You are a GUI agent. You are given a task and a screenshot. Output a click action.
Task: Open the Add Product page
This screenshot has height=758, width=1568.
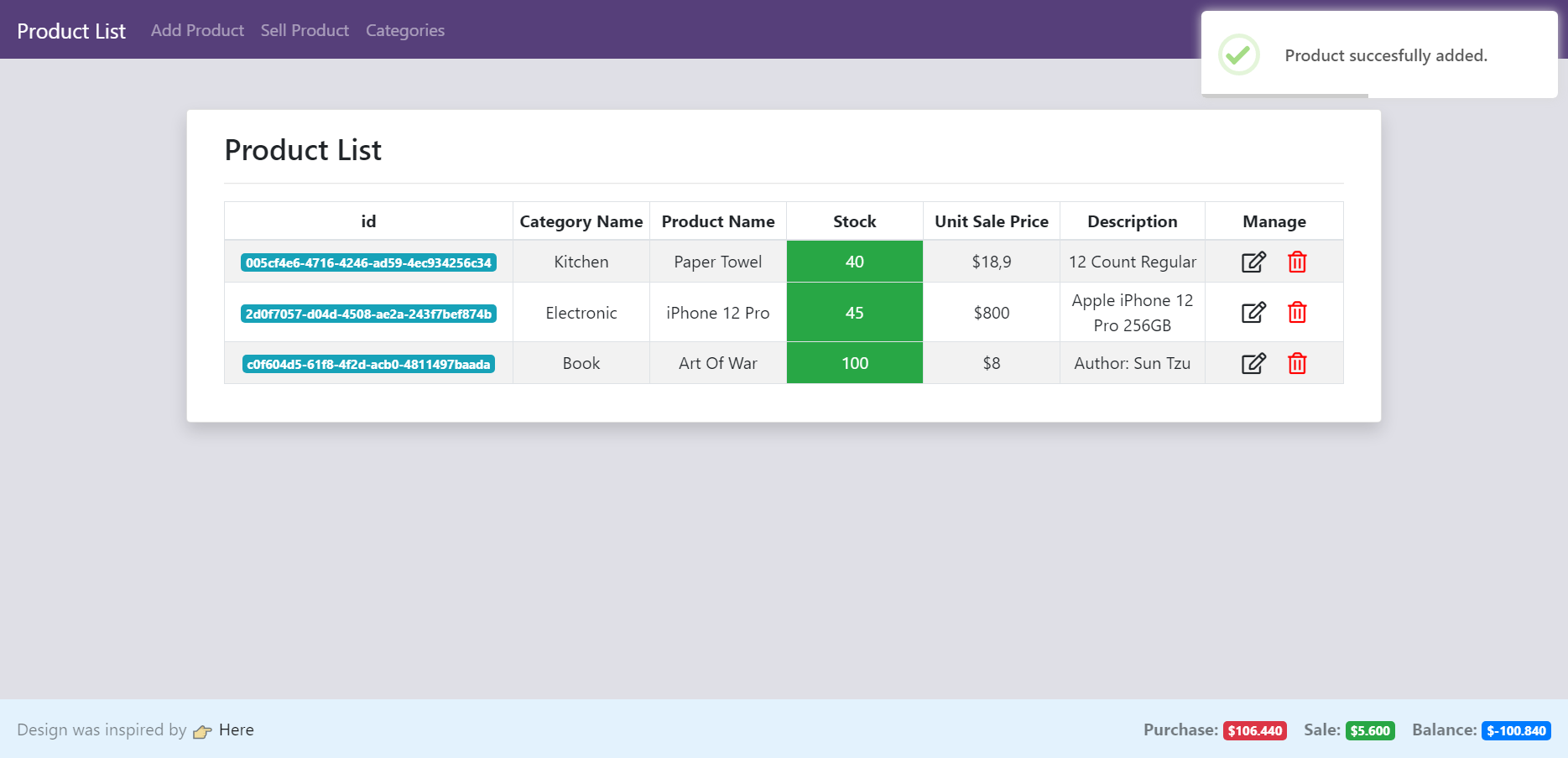click(197, 30)
